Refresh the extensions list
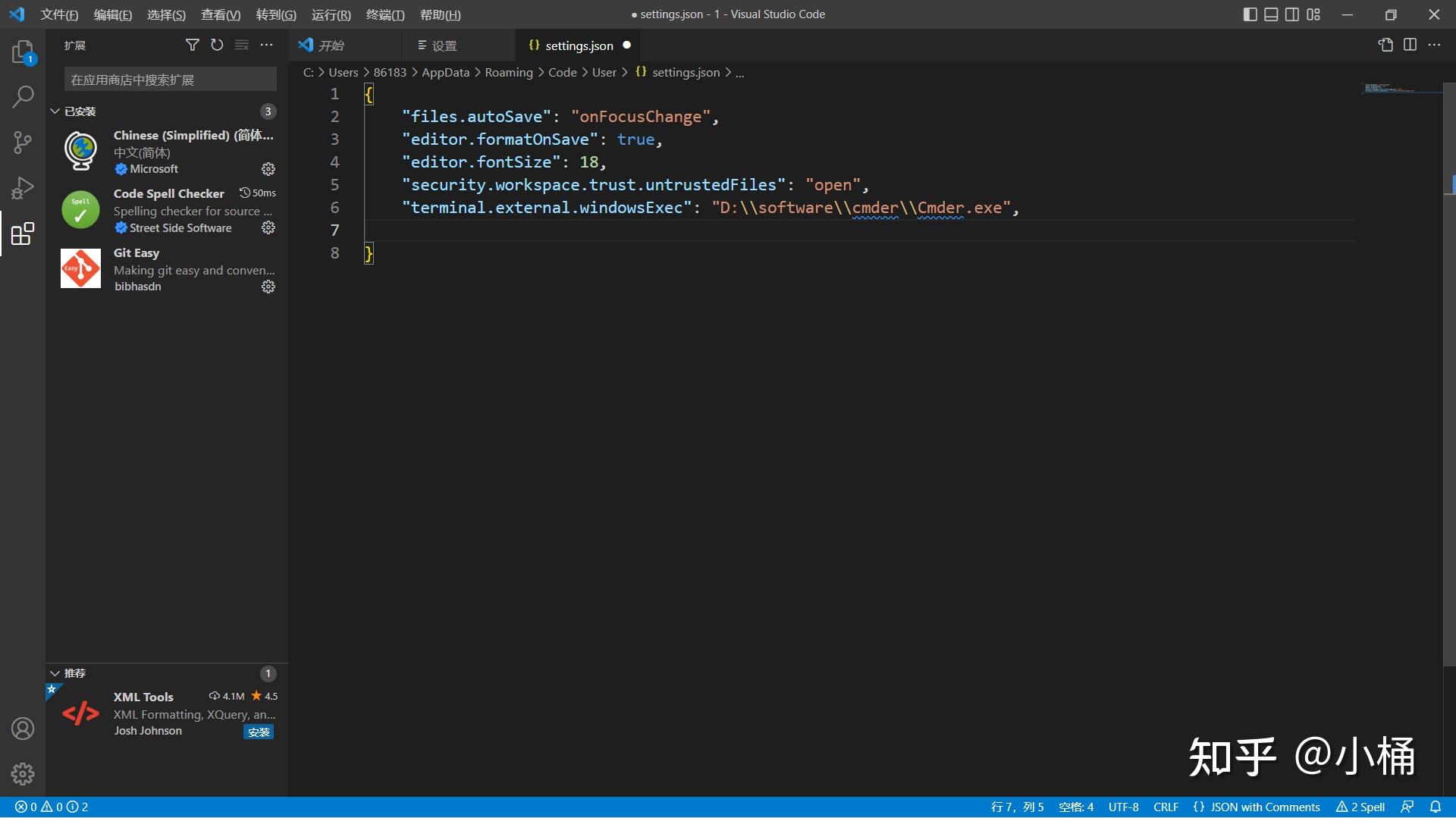Screen dimensions: 1456x818 click(x=216, y=45)
